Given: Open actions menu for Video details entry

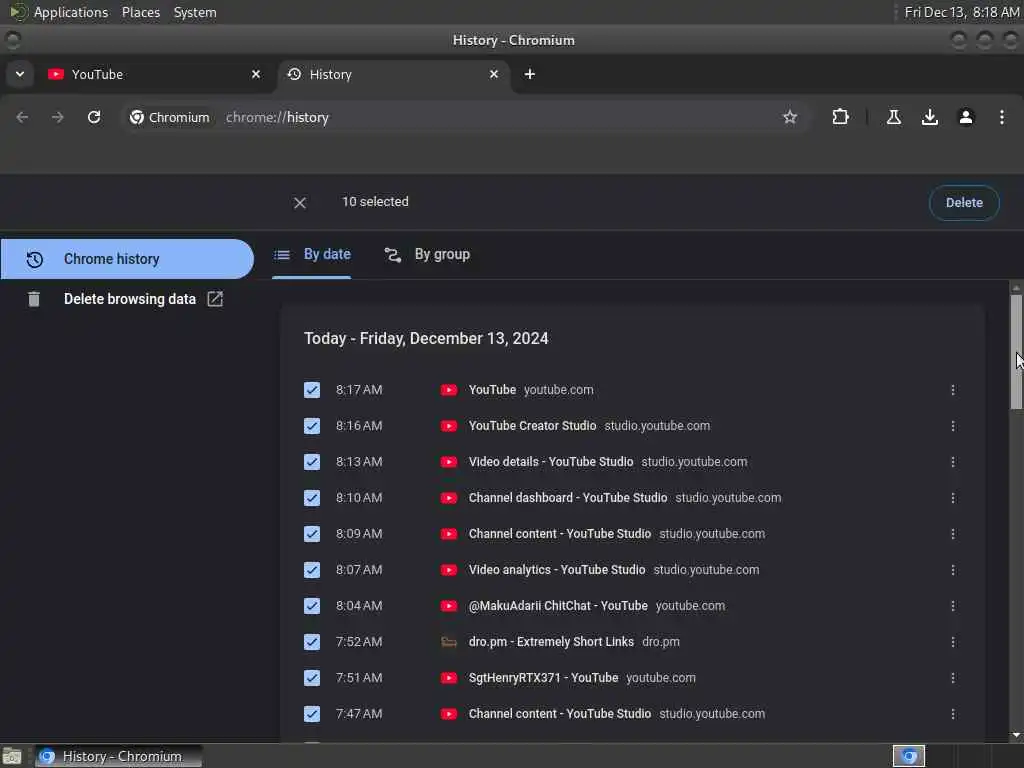Looking at the screenshot, I should pyautogui.click(x=953, y=462).
